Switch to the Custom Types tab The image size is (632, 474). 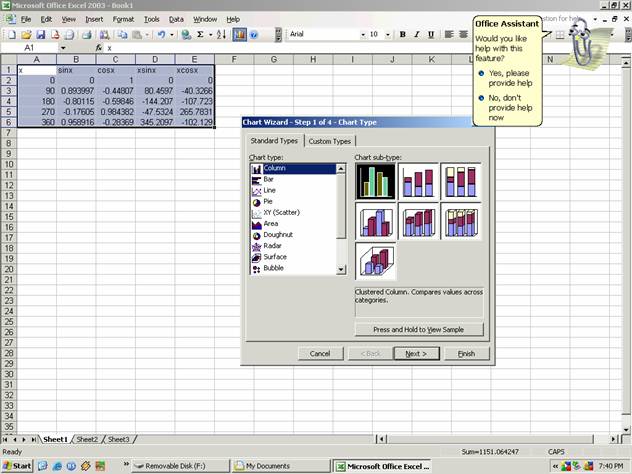pyautogui.click(x=330, y=141)
